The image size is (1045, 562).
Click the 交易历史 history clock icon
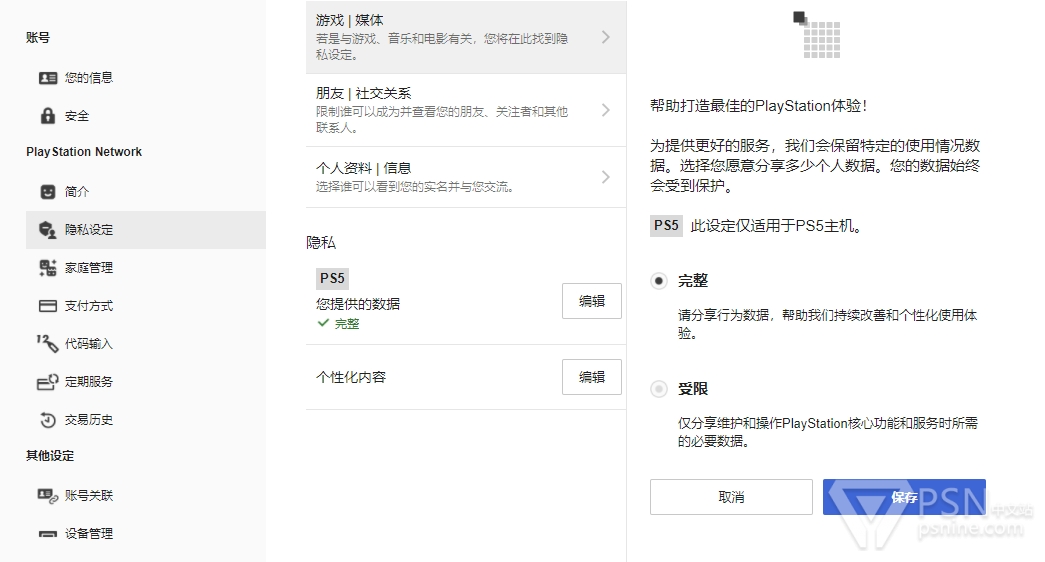(48, 420)
